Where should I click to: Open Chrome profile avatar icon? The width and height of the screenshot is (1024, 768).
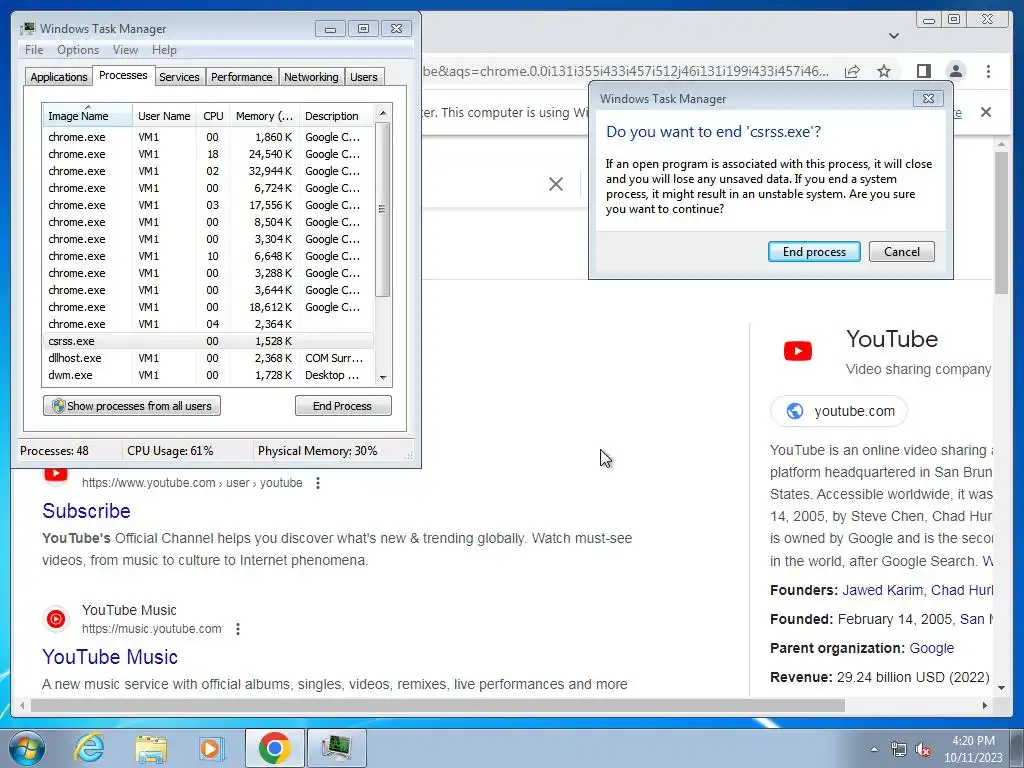coord(955,71)
